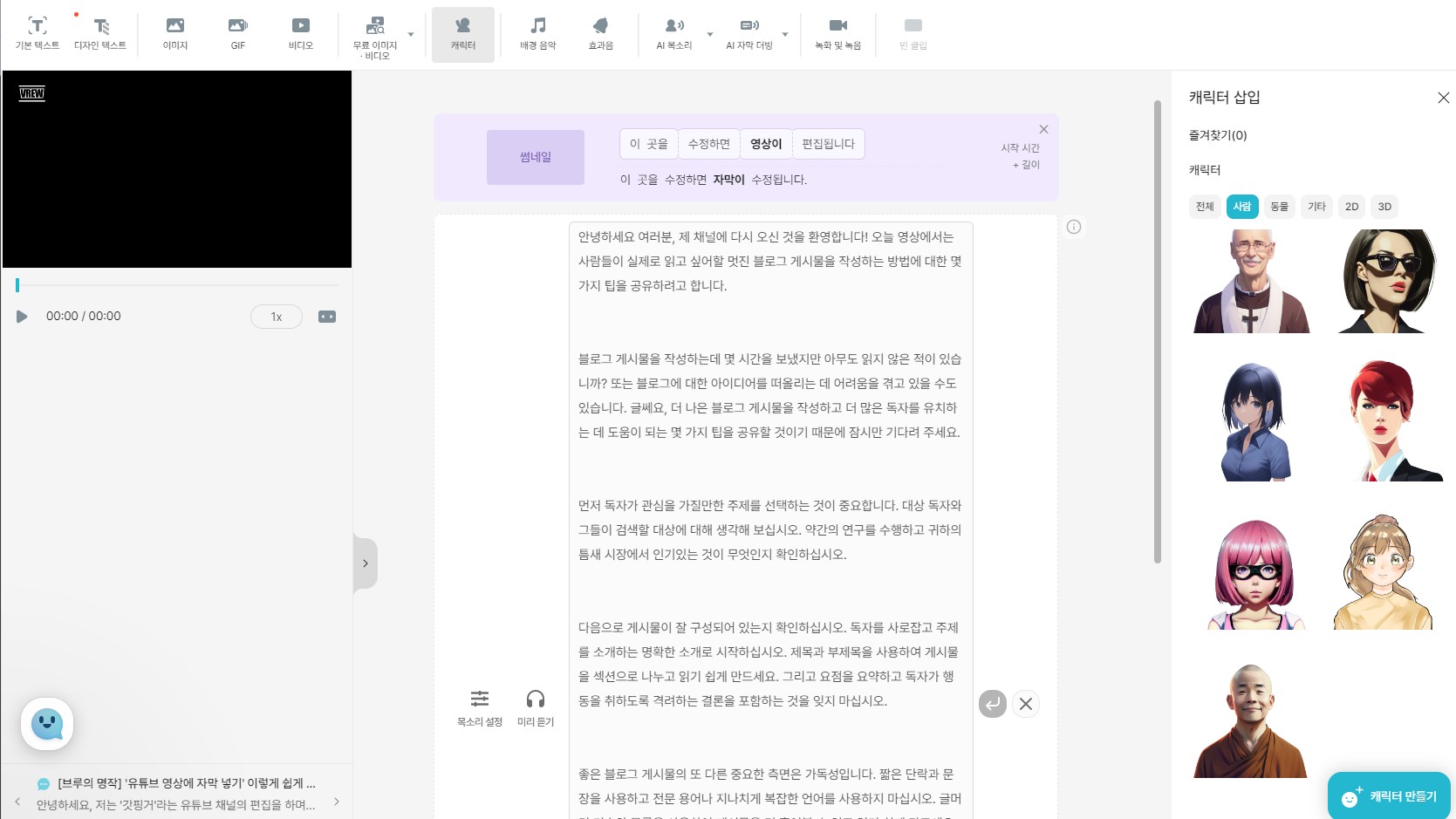The height and width of the screenshot is (819, 1456).
Task: Toggle the 캐릭터 character tool
Action: tap(463, 35)
